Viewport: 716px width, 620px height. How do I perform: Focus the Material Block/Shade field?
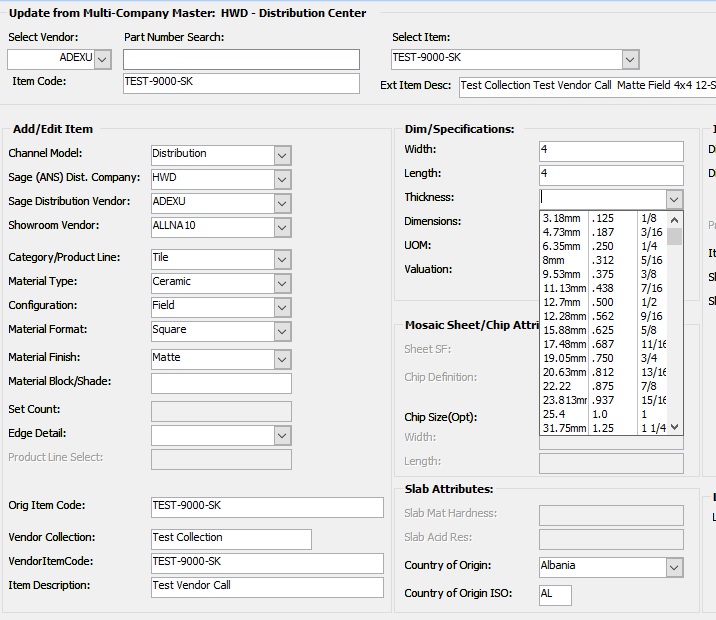(x=221, y=383)
